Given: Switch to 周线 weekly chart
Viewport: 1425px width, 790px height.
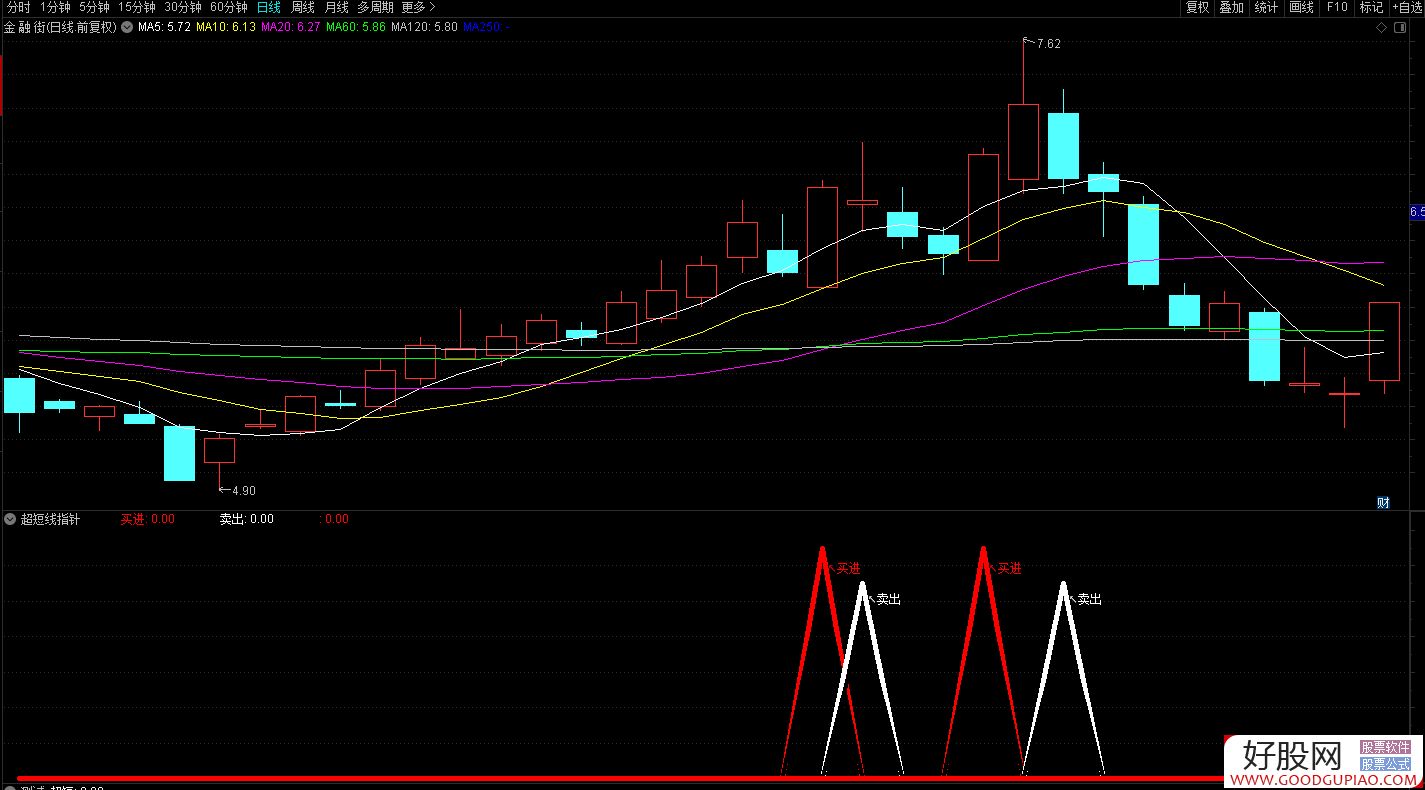Looking at the screenshot, I should [x=302, y=7].
